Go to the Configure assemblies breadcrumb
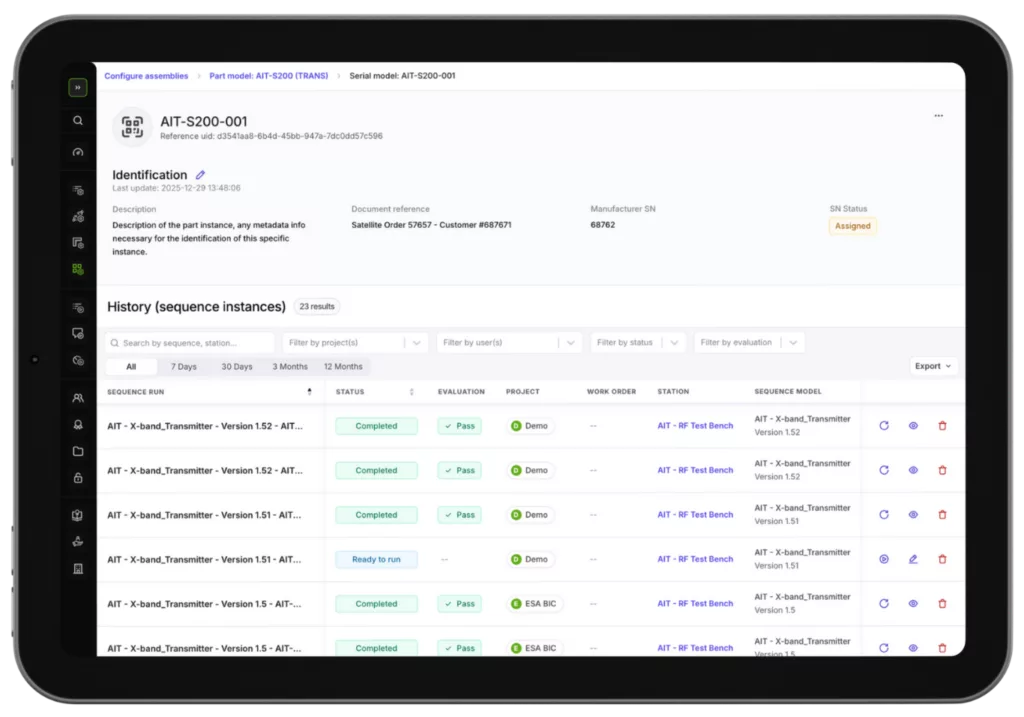 [x=146, y=76]
